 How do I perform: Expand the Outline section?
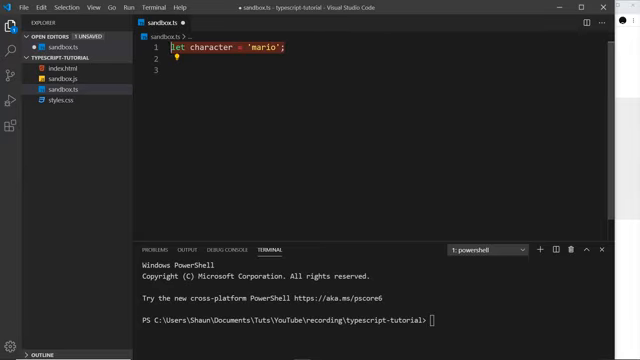click(x=27, y=355)
